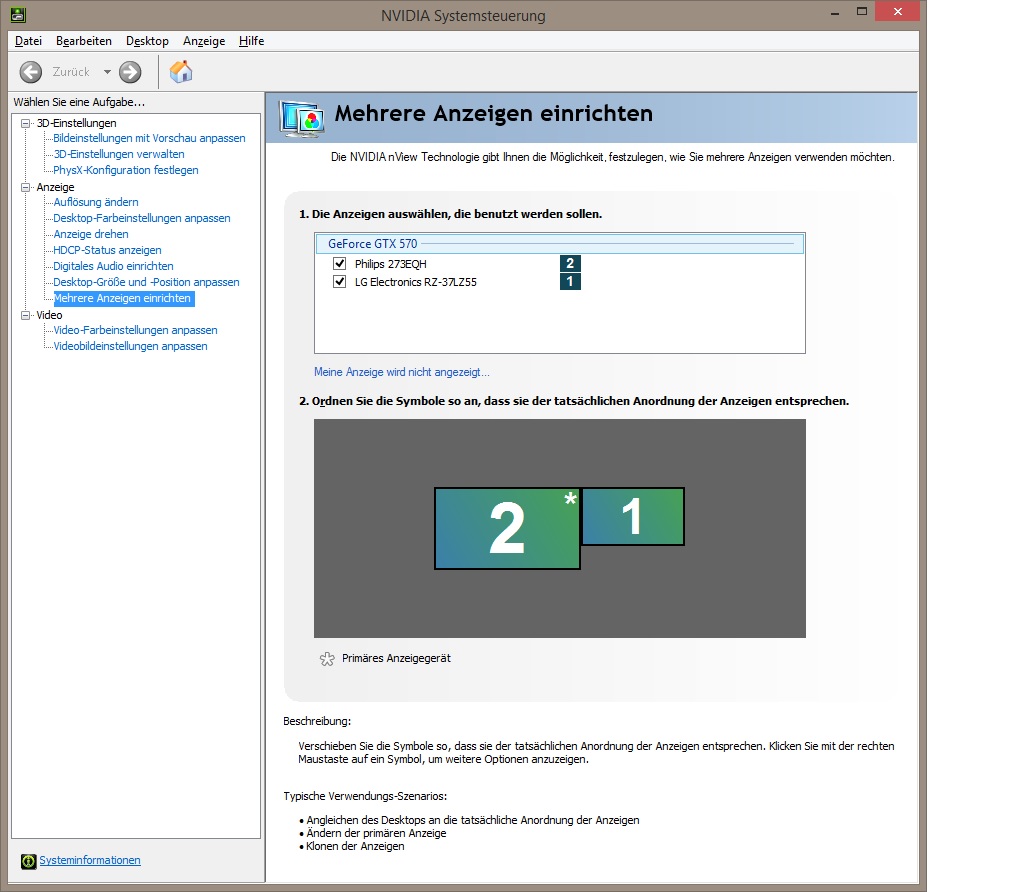Open Bildeinstellungen mit Vorschau anpassen
Image resolution: width=1024 pixels, height=892 pixels.
pyautogui.click(x=149, y=138)
